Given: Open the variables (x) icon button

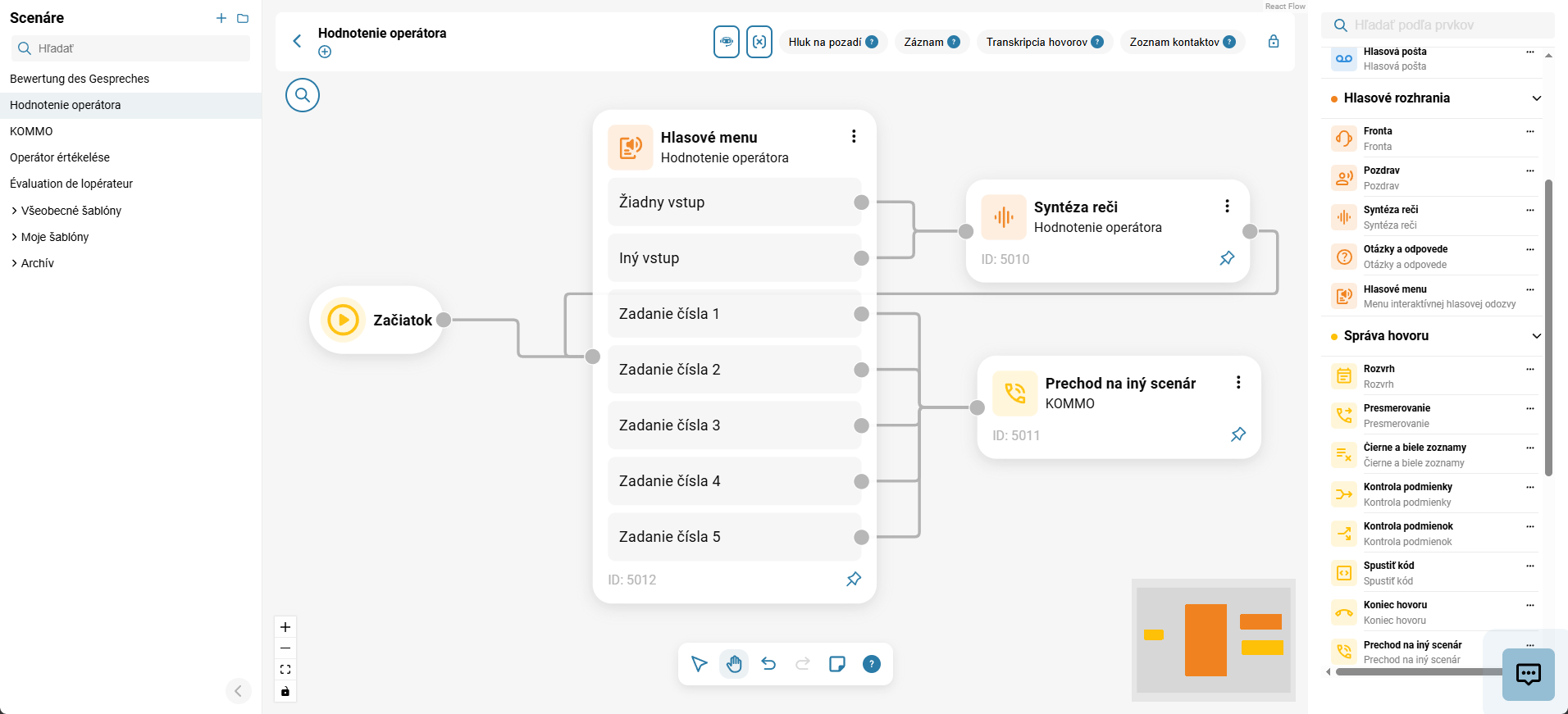Looking at the screenshot, I should [x=759, y=42].
